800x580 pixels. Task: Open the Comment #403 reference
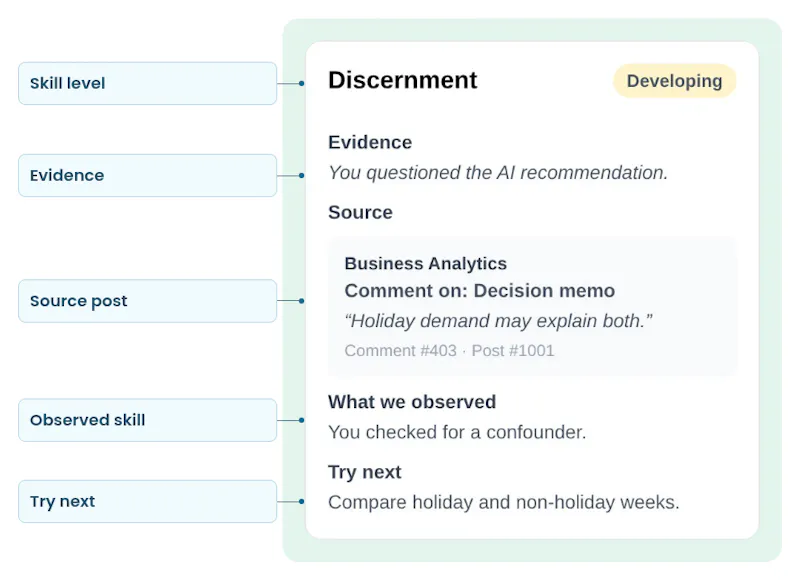pyautogui.click(x=401, y=351)
